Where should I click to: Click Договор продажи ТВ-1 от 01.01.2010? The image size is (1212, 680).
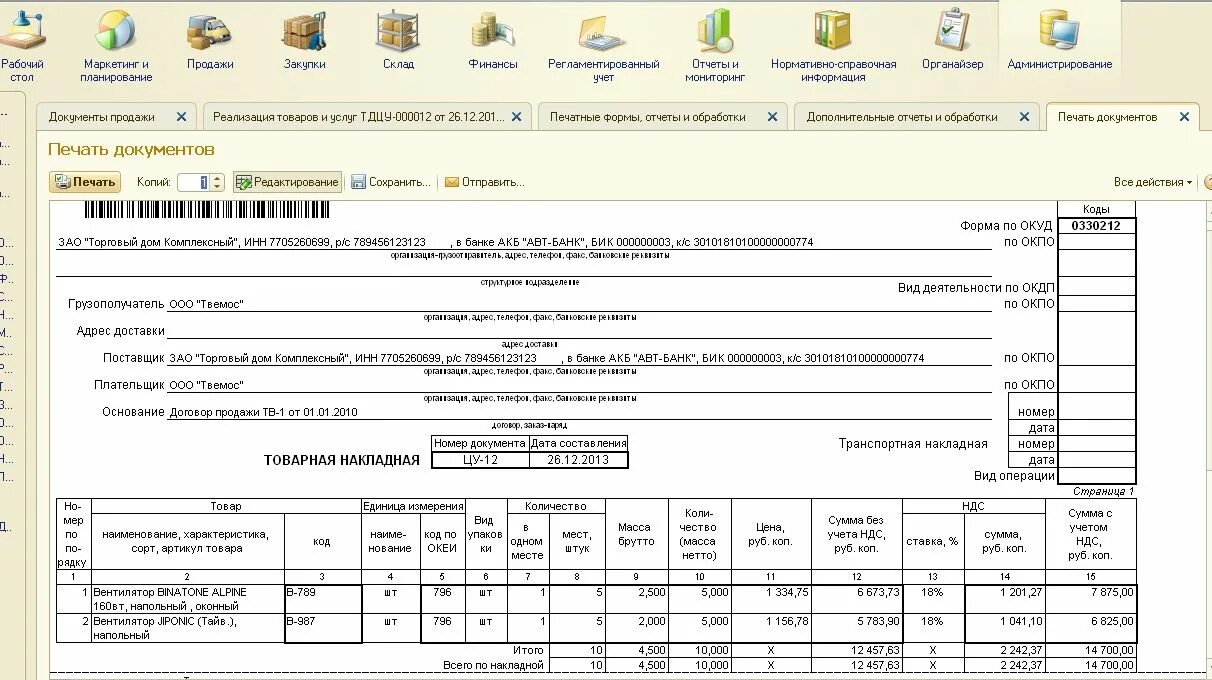pyautogui.click(x=263, y=412)
